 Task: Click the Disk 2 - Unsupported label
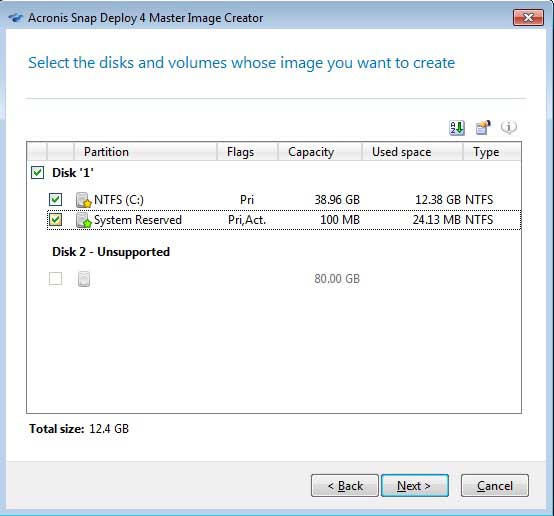coord(111,252)
